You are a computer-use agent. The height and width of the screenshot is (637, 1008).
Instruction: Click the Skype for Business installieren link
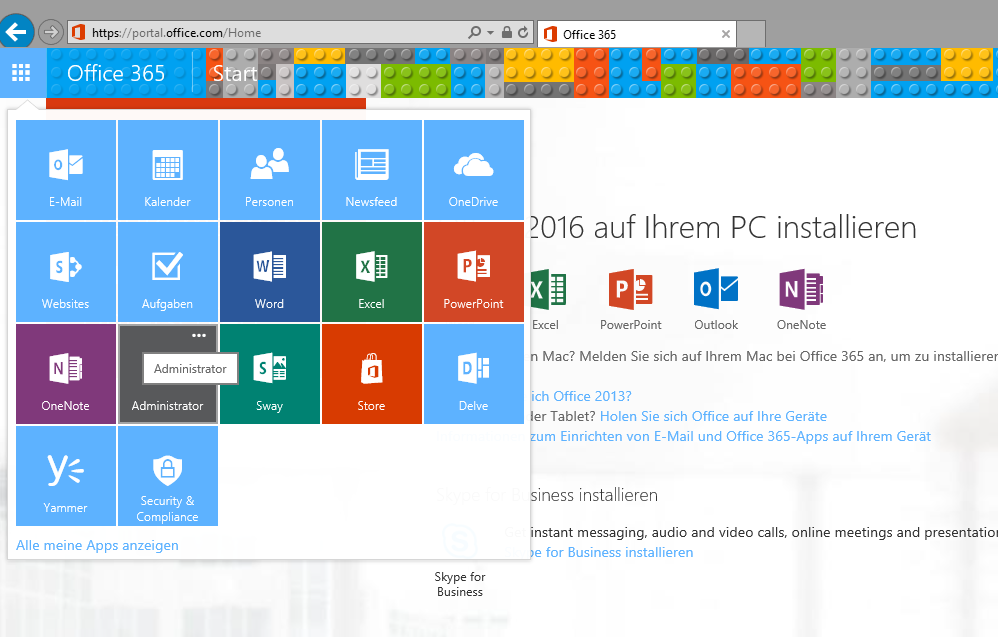click(x=611, y=552)
